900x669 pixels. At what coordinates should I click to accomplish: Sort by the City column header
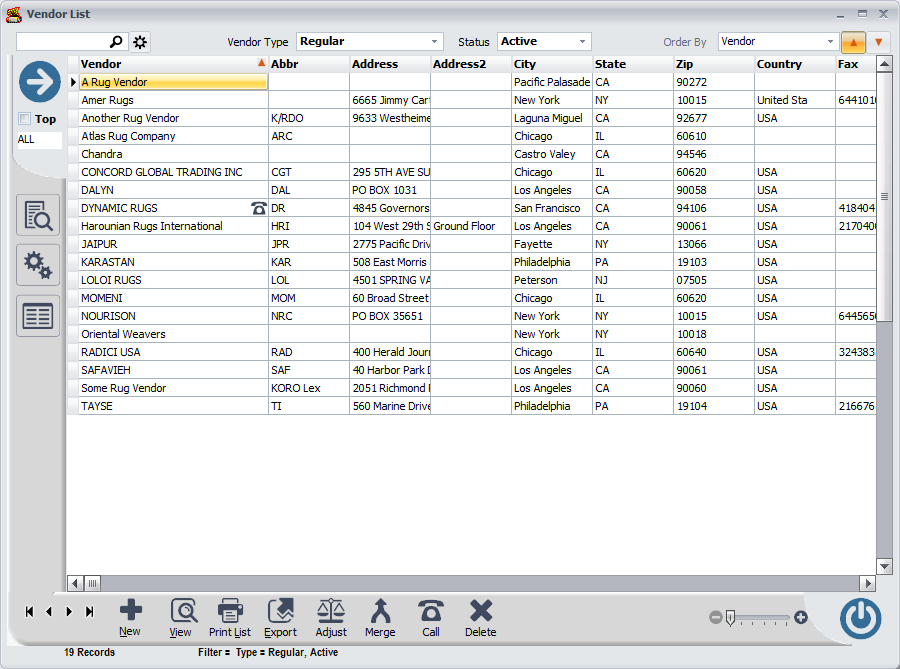(551, 64)
